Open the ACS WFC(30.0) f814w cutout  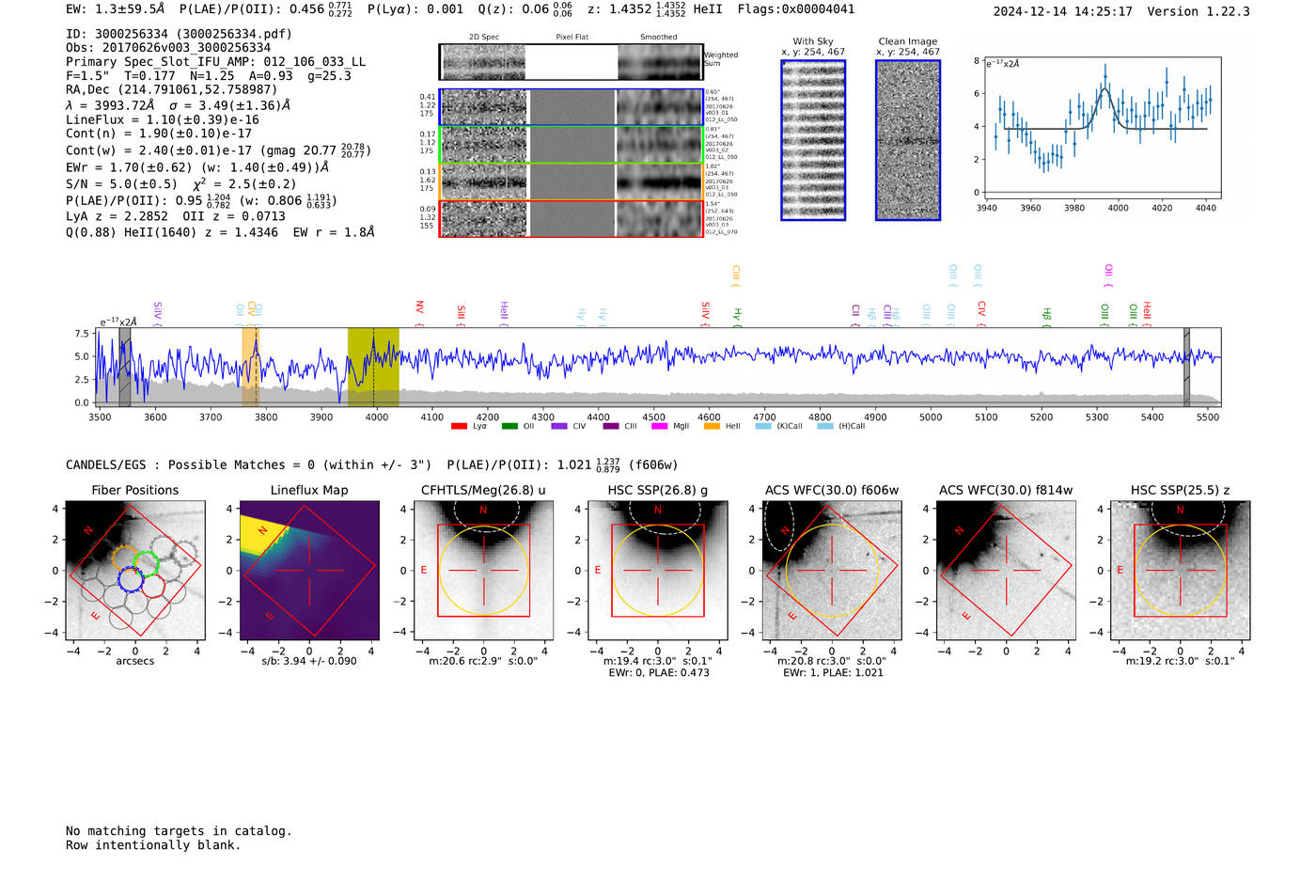click(x=1006, y=570)
